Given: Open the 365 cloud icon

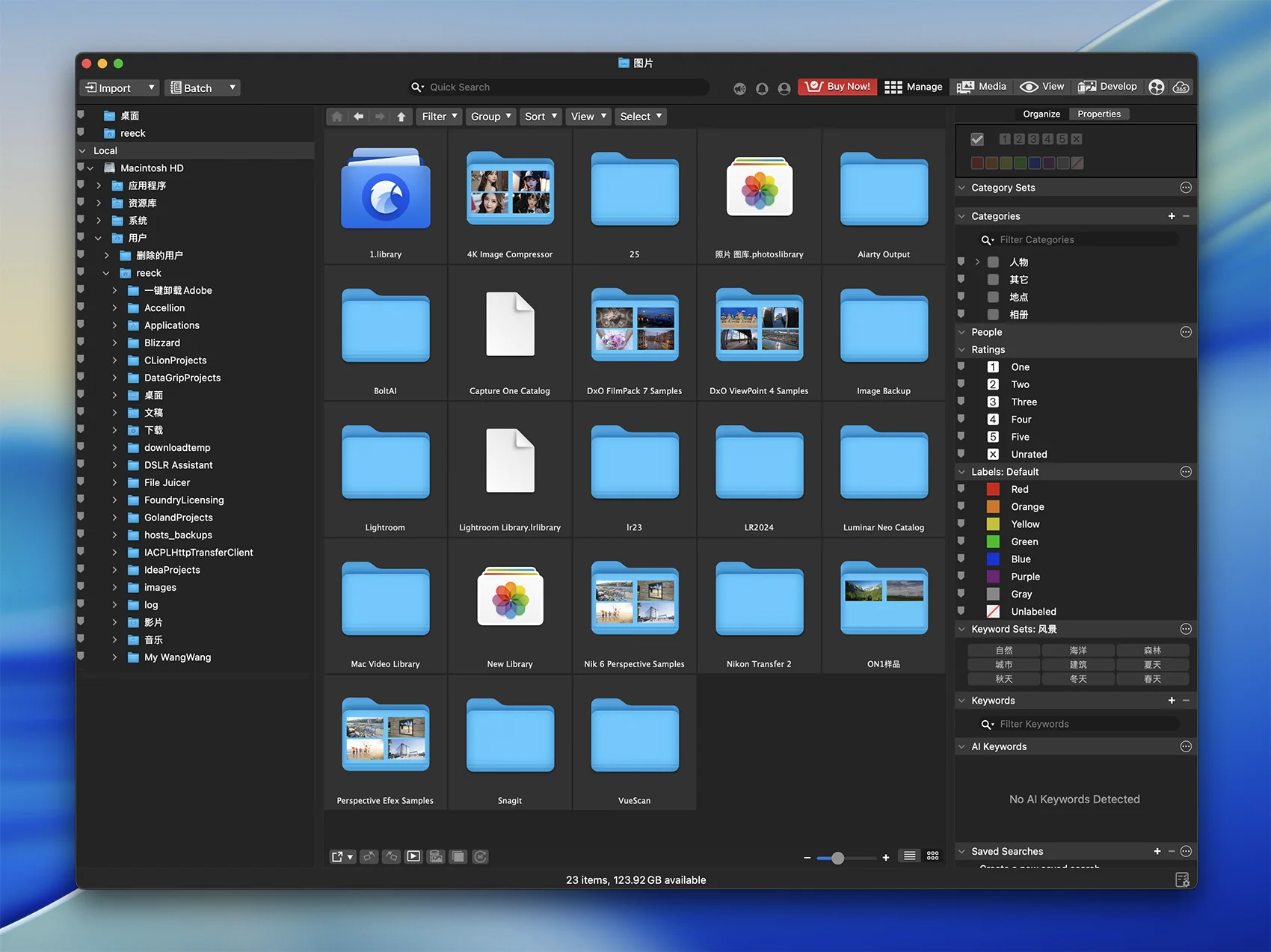Looking at the screenshot, I should 1181,87.
